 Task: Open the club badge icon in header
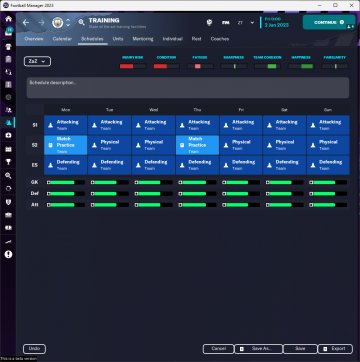point(58,23)
